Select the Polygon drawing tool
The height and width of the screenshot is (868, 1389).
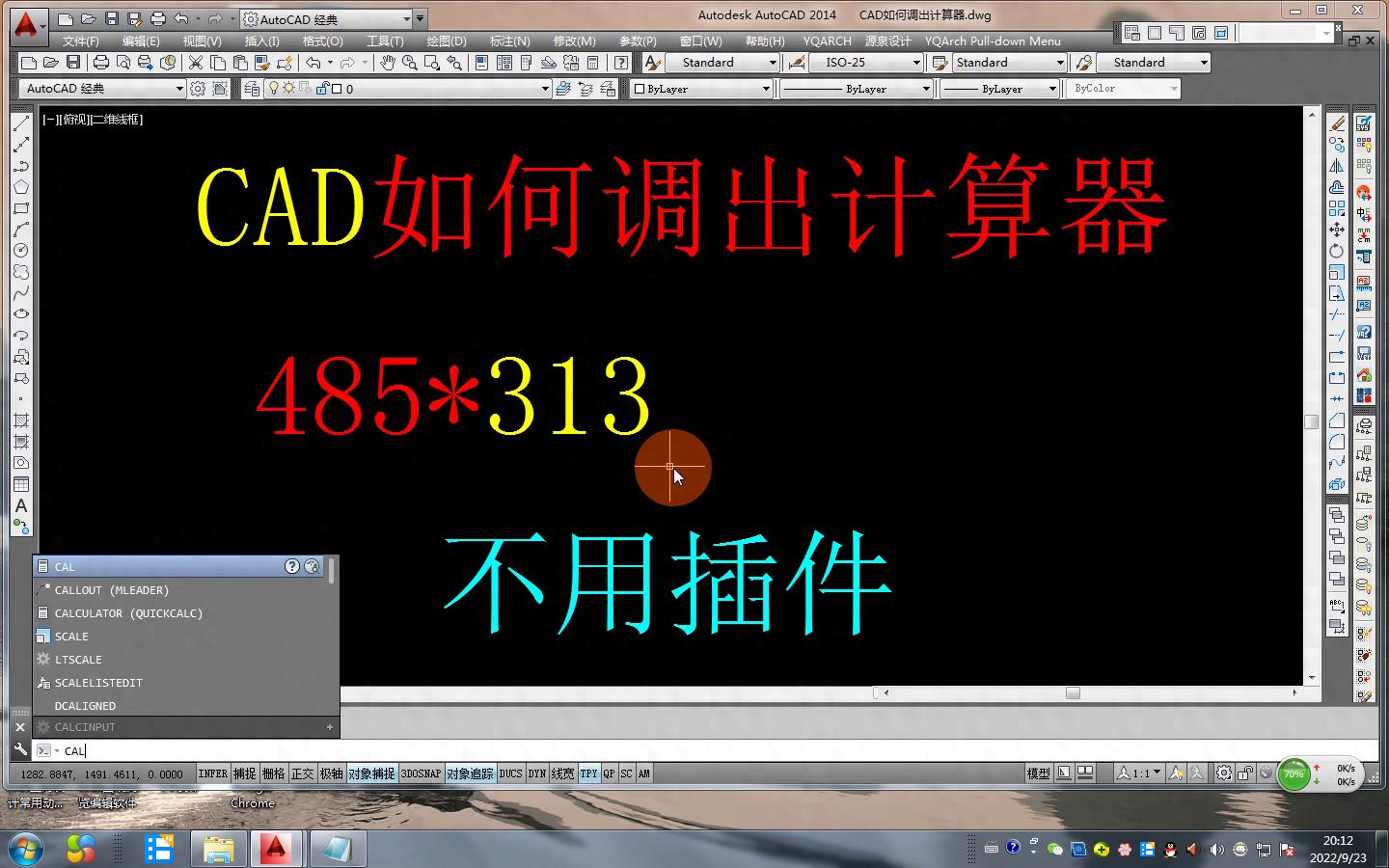click(21, 187)
